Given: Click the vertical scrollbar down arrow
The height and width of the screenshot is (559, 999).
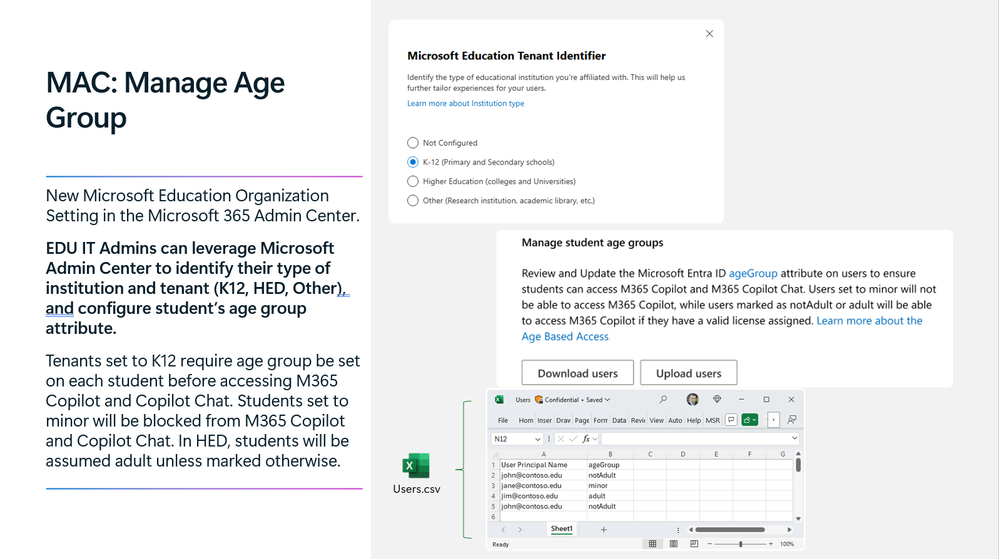Looking at the screenshot, I should 798,519.
